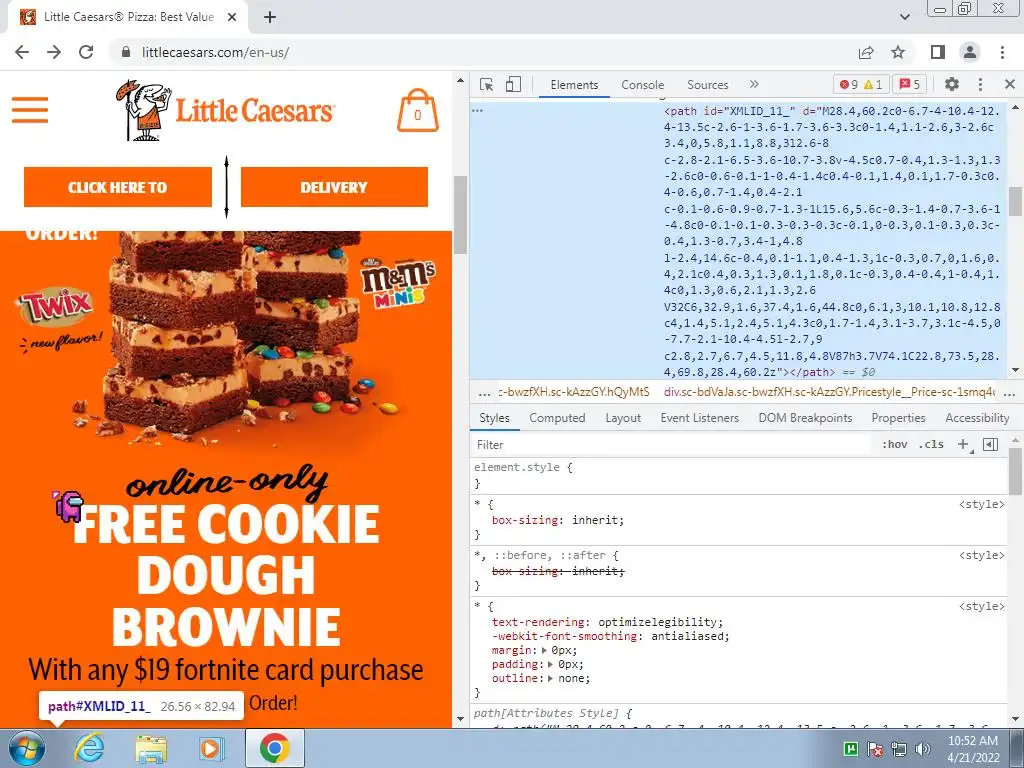This screenshot has height=768, width=1024.
Task: Switch to the Console tab
Action: (x=643, y=85)
